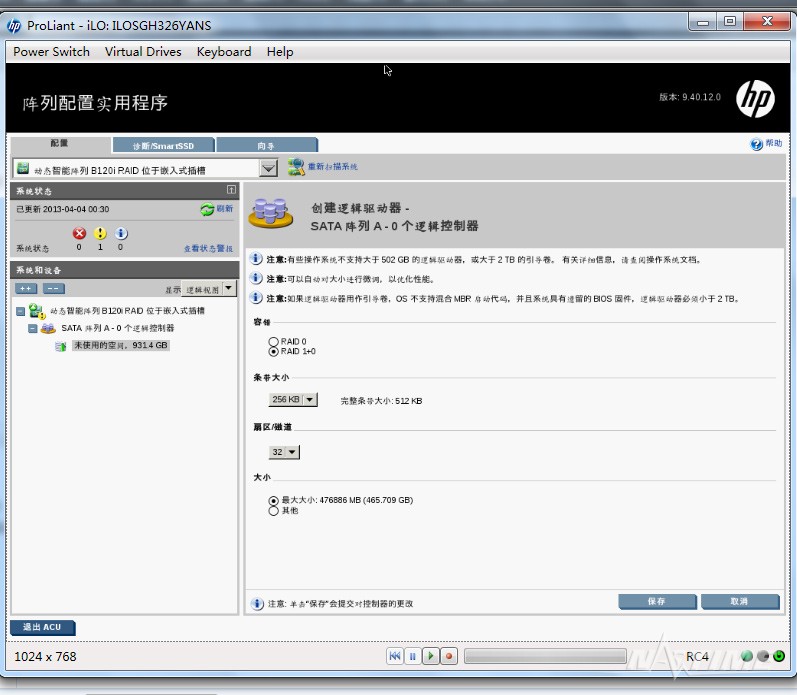Collapse the B120i RAID controller tree node

point(20,311)
